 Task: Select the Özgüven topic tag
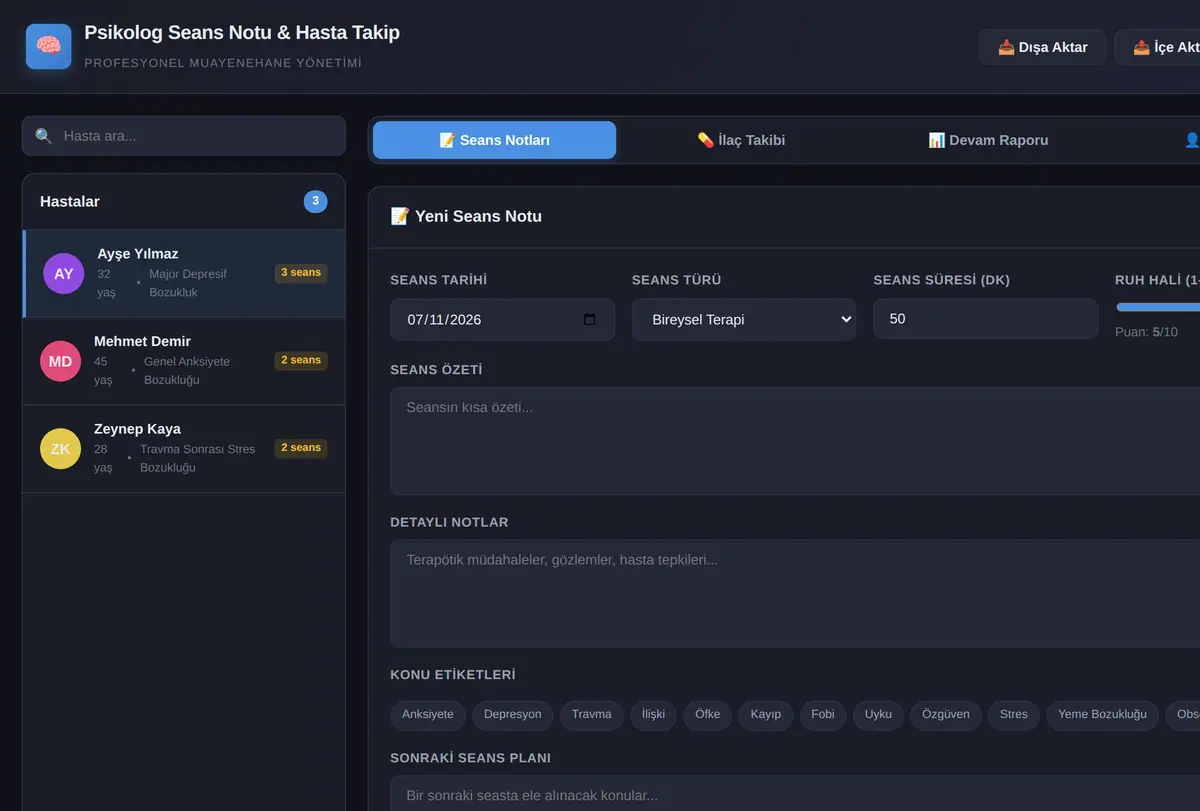coord(946,715)
